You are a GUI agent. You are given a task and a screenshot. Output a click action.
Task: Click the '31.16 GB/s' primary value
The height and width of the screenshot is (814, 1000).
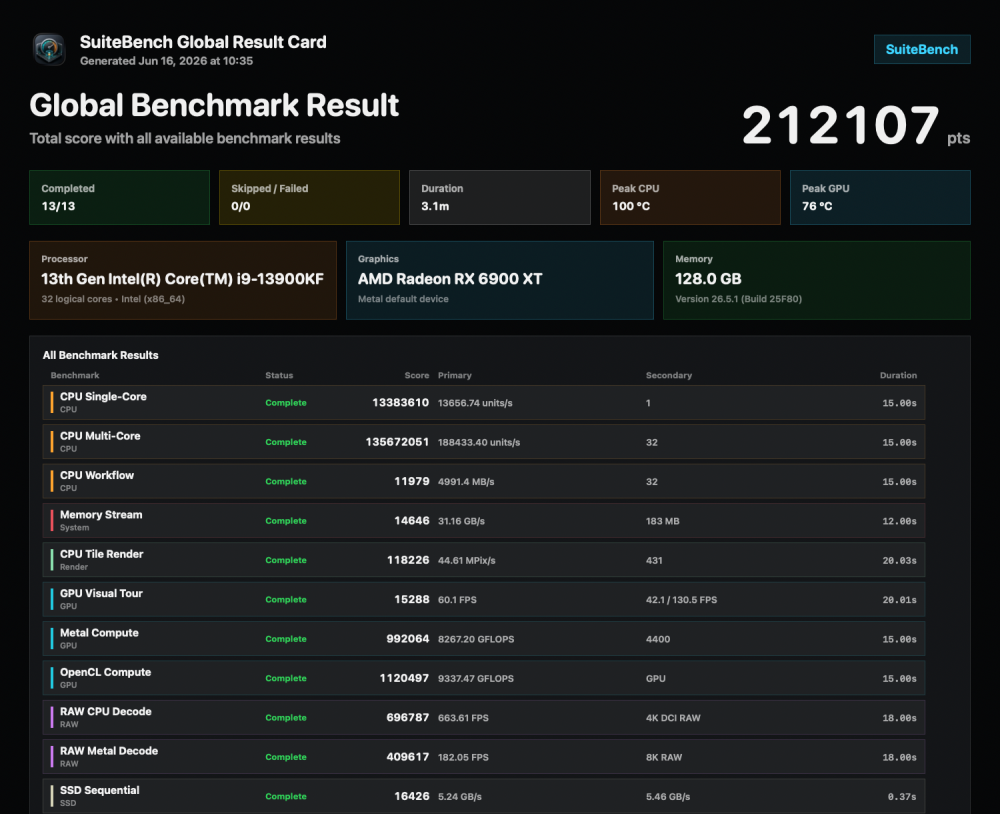click(461, 521)
